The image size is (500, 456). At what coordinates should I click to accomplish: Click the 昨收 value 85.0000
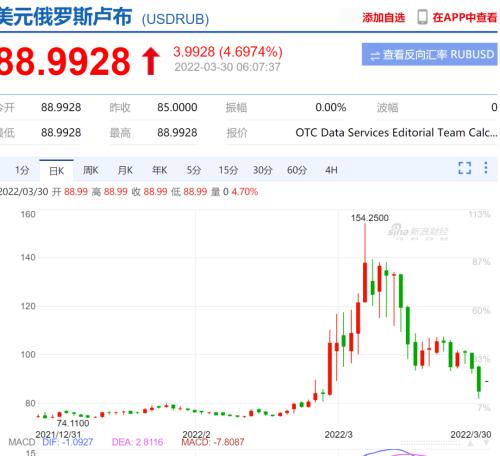(x=177, y=107)
